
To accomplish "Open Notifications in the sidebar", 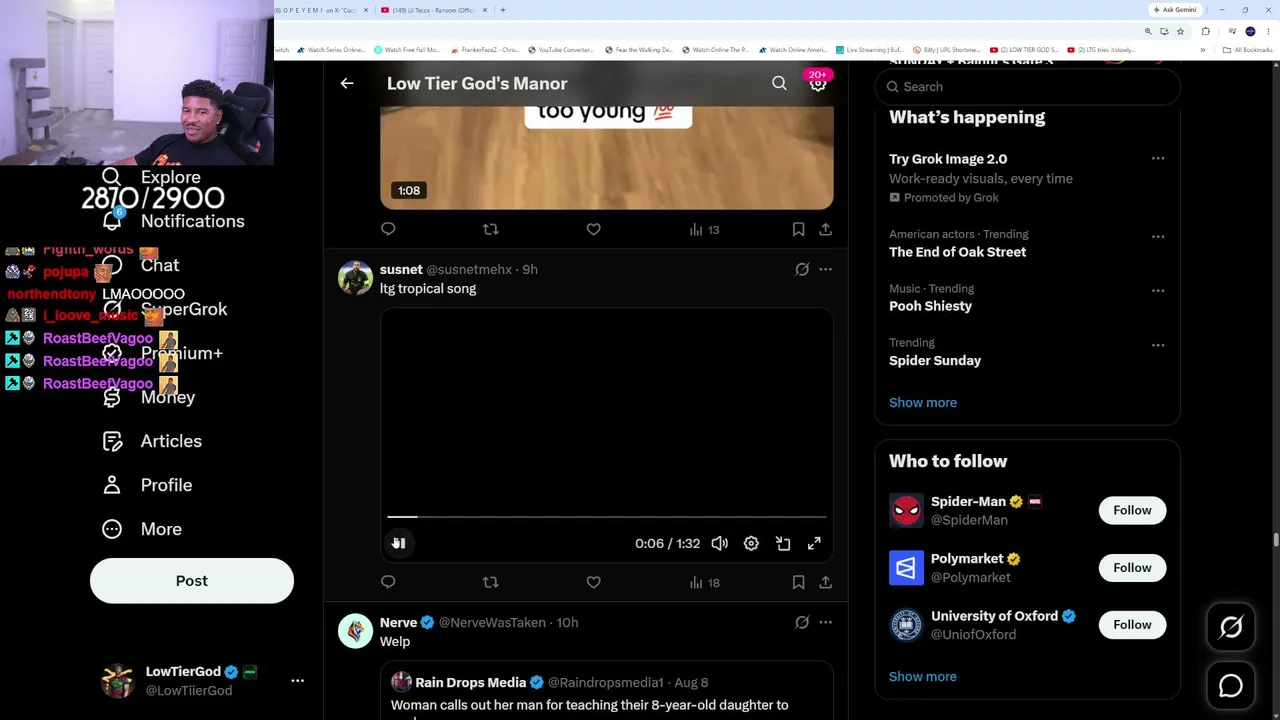I will pos(173,221).
